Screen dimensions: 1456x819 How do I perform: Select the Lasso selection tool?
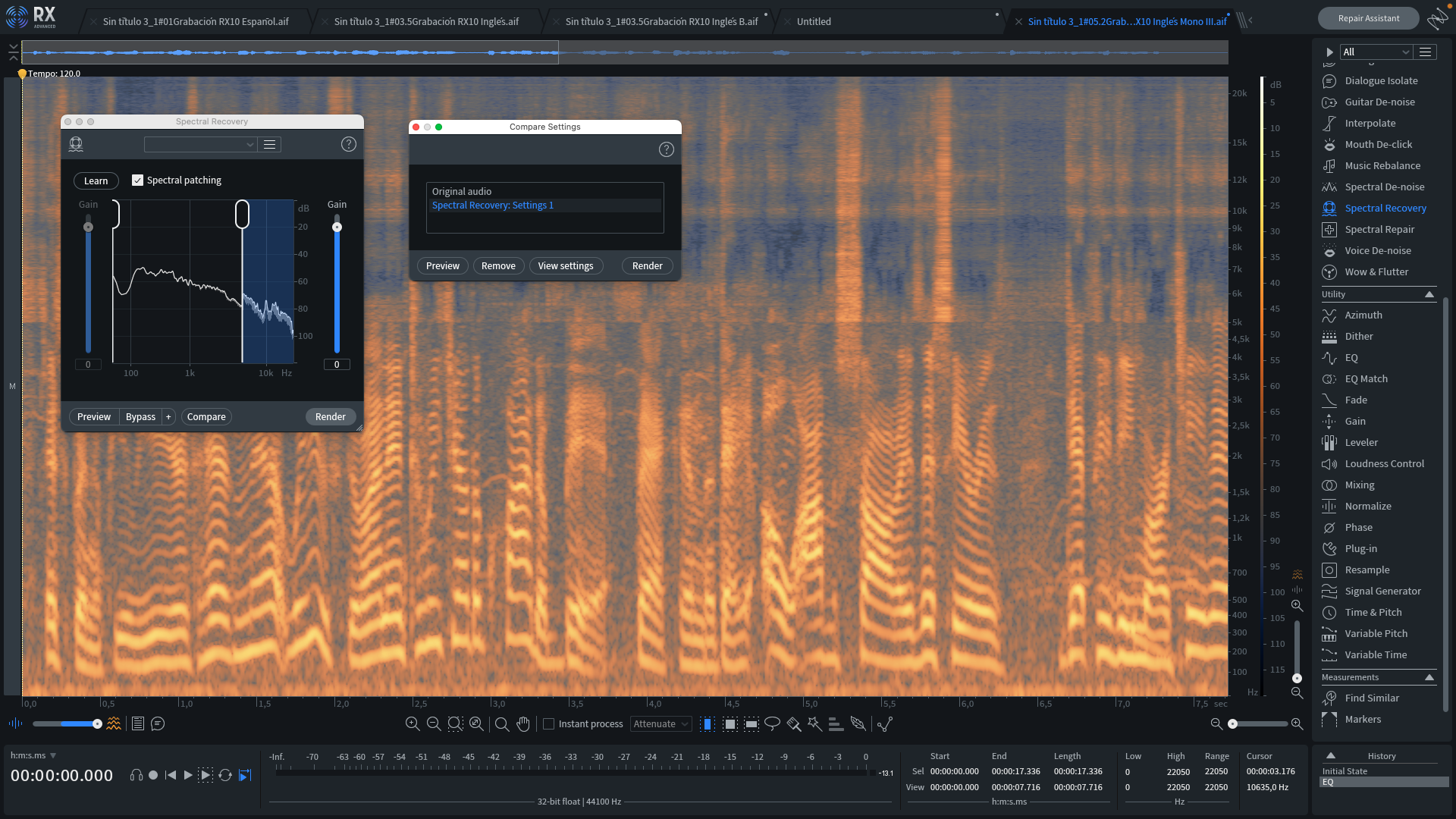[772, 724]
